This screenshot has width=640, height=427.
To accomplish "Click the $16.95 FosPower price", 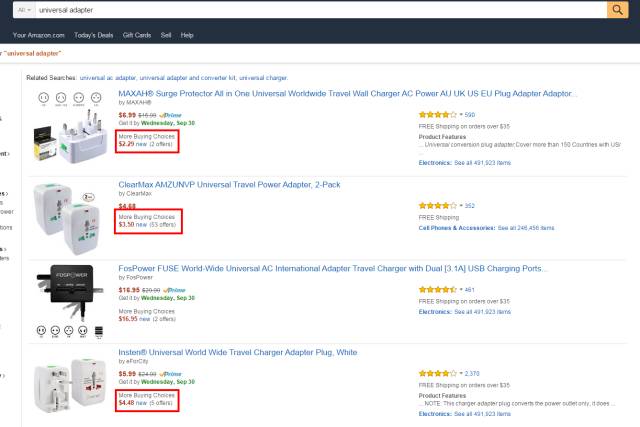I will point(129,290).
